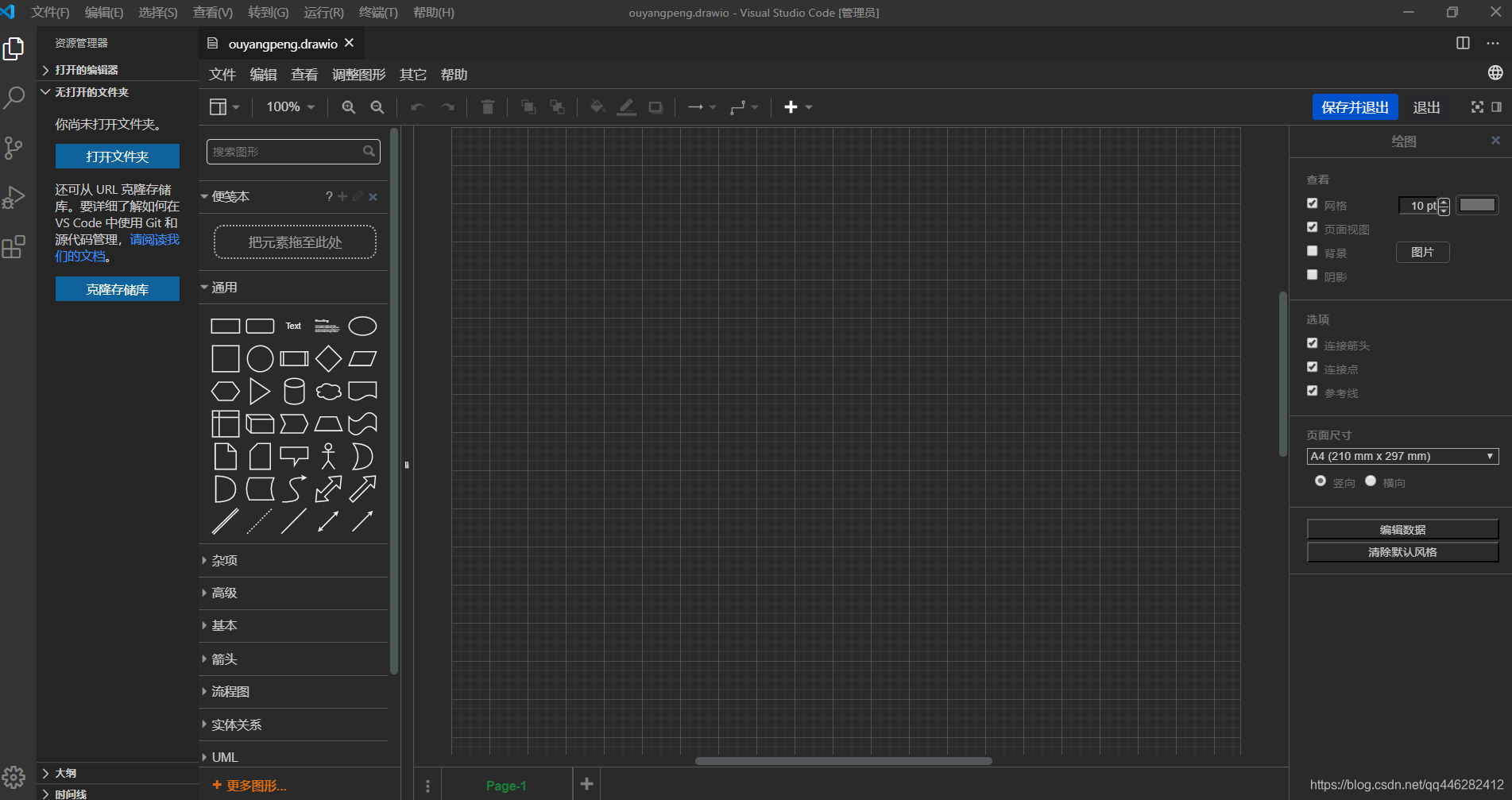Image resolution: width=1512 pixels, height=800 pixels.
Task: Toggle the 页面视图 page view checkbox
Action: 1312,227
